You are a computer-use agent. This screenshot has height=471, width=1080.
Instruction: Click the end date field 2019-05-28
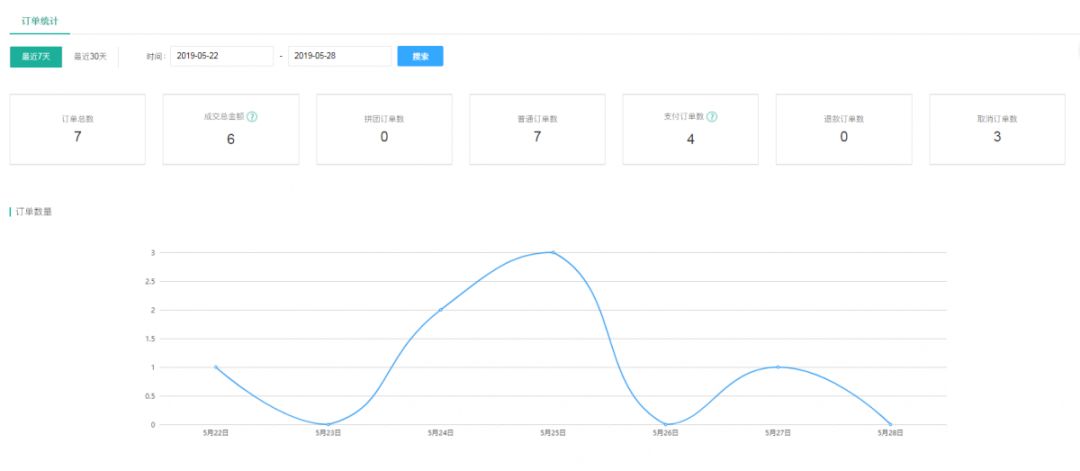click(x=339, y=56)
